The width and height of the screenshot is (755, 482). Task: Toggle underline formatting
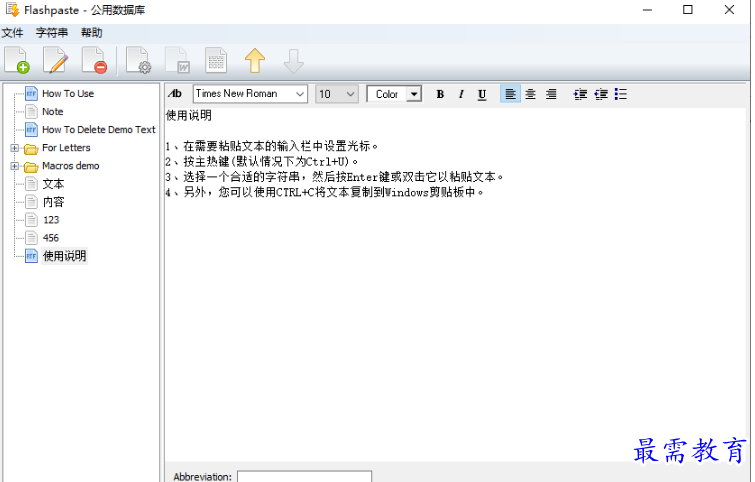click(x=482, y=94)
